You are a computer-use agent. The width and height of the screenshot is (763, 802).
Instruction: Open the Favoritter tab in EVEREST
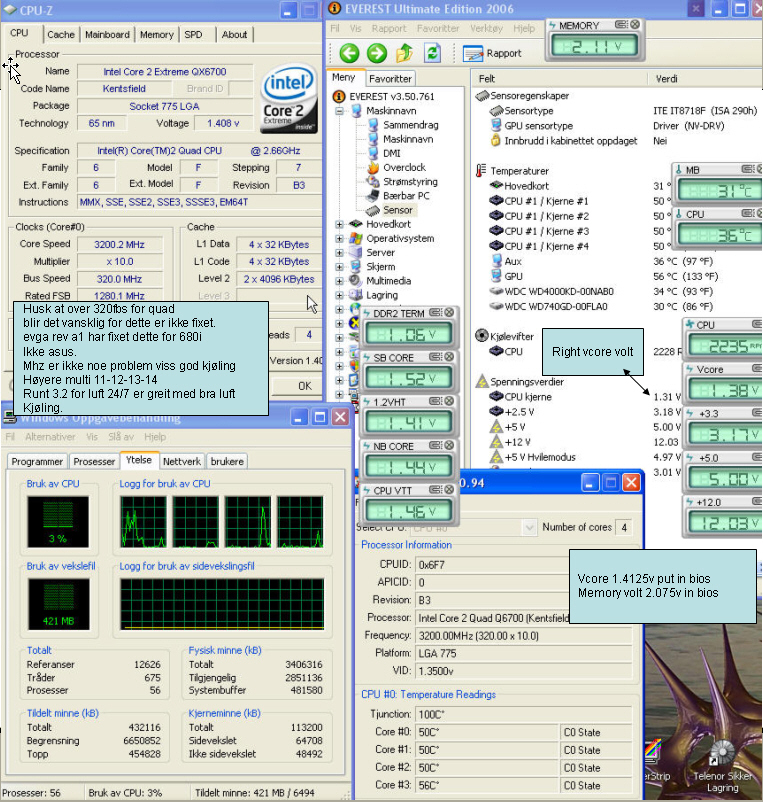tap(390, 79)
